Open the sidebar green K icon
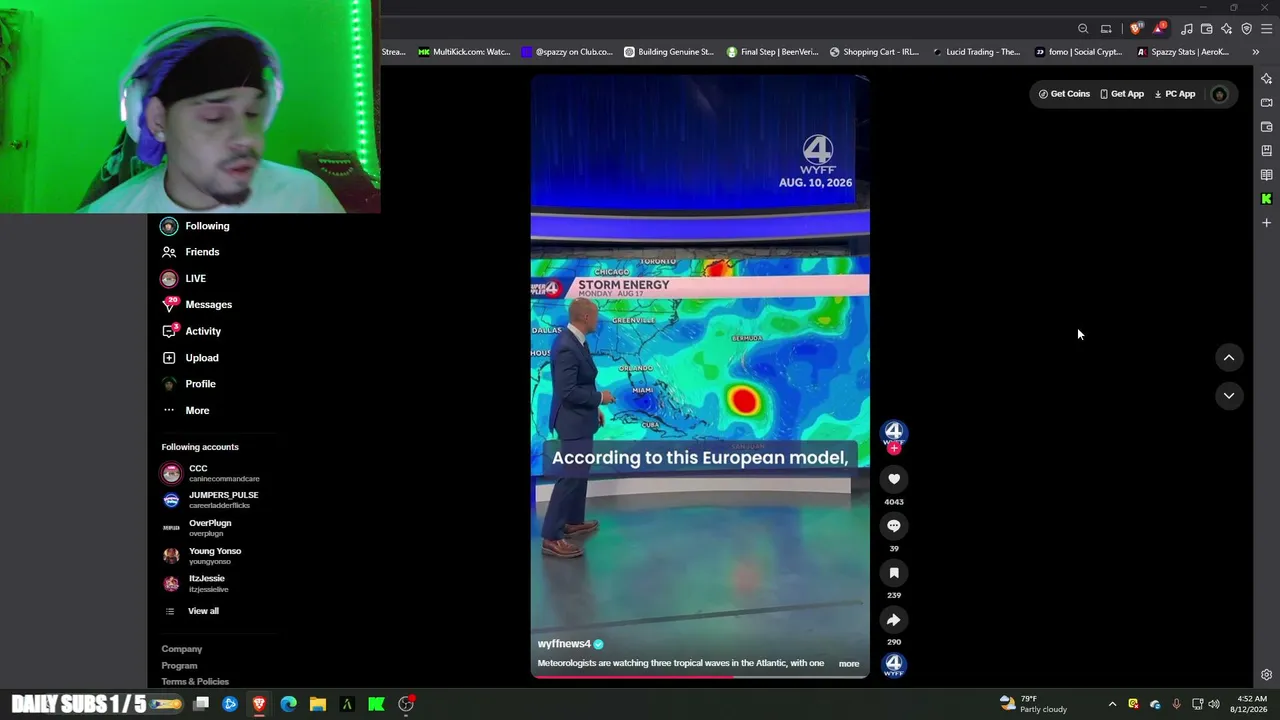 1266,199
